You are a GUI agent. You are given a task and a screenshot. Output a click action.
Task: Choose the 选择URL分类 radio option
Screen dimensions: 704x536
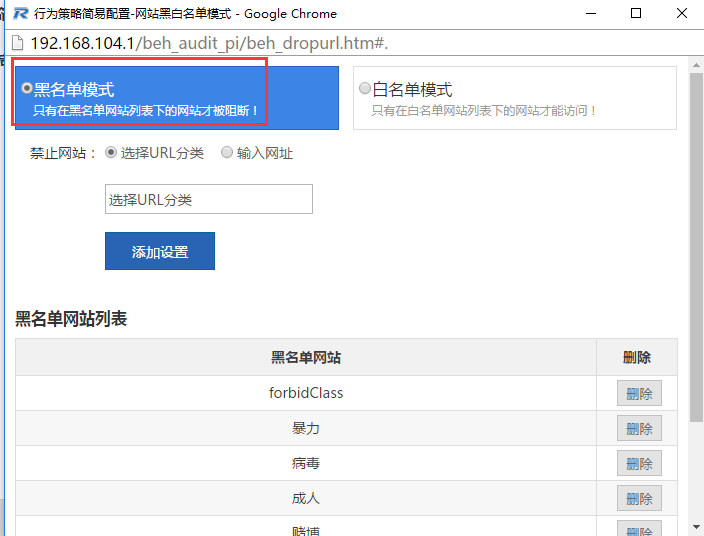111,153
